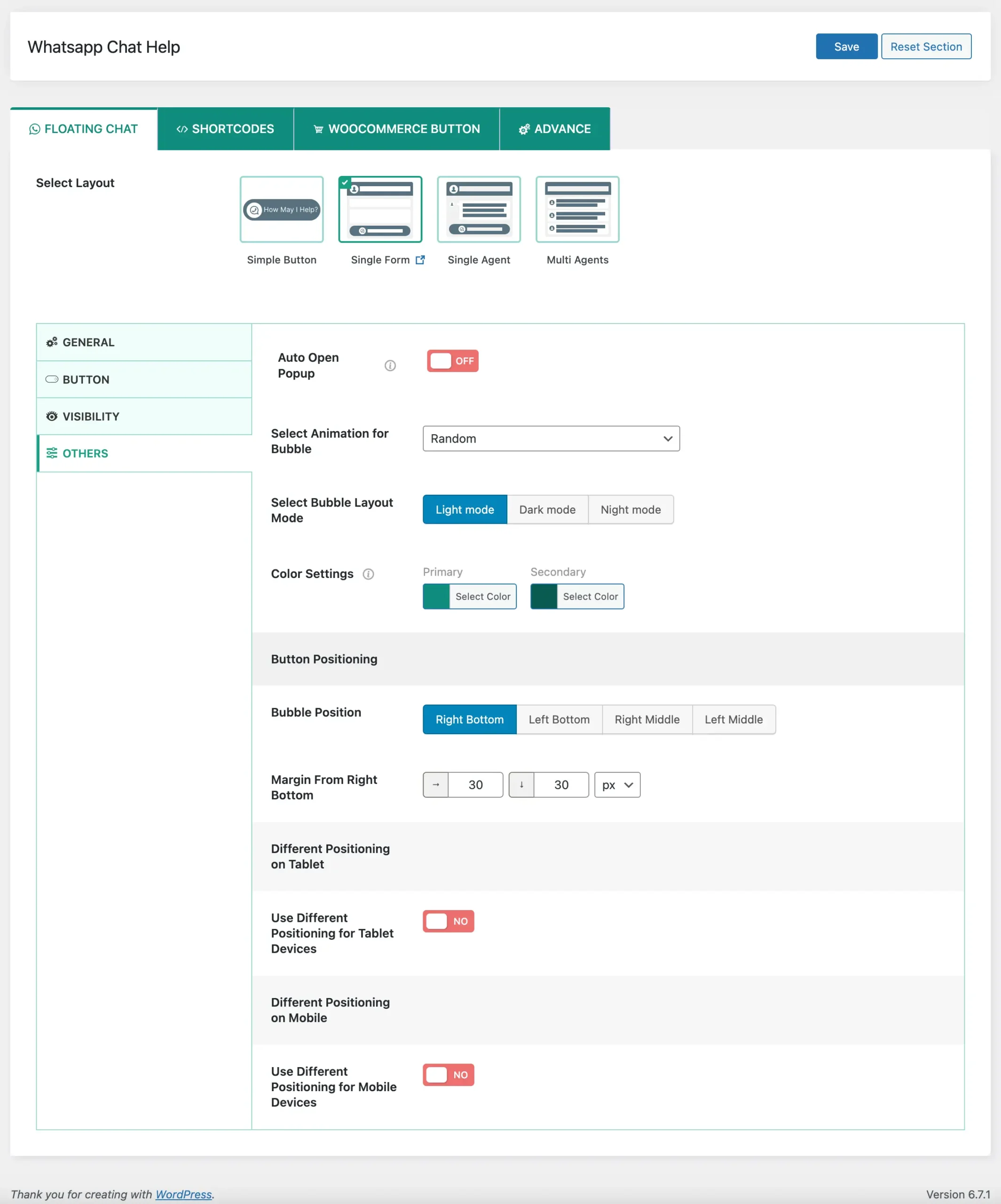This screenshot has width=1001, height=1204.
Task: Click the right-arrow margin icon
Action: (x=436, y=785)
